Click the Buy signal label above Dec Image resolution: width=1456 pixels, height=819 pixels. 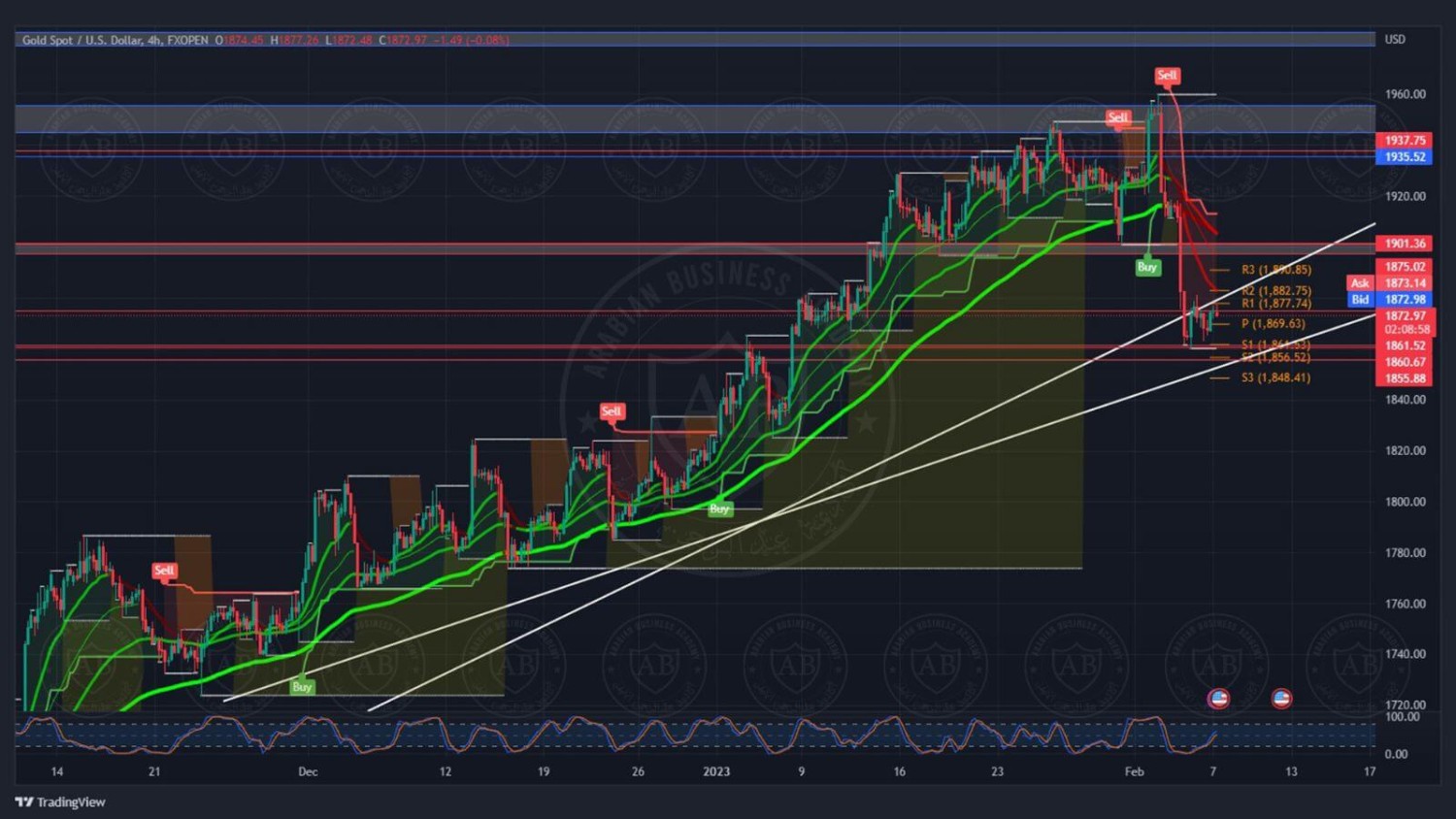302,687
